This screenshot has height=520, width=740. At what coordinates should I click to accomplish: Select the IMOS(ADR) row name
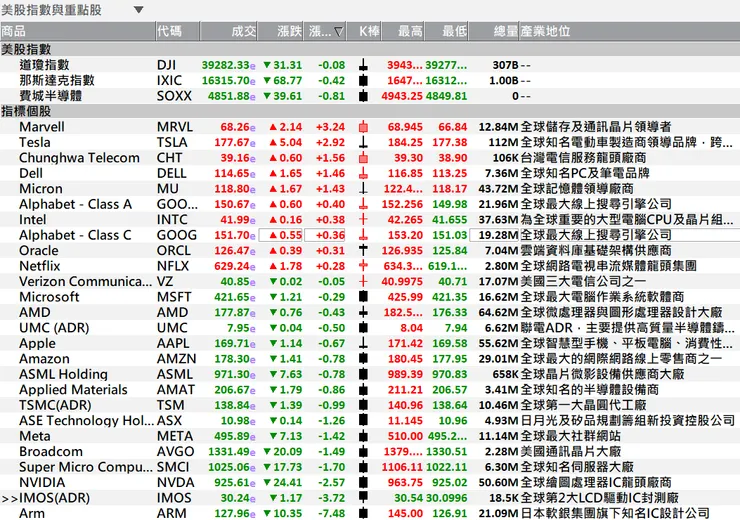coord(54,498)
